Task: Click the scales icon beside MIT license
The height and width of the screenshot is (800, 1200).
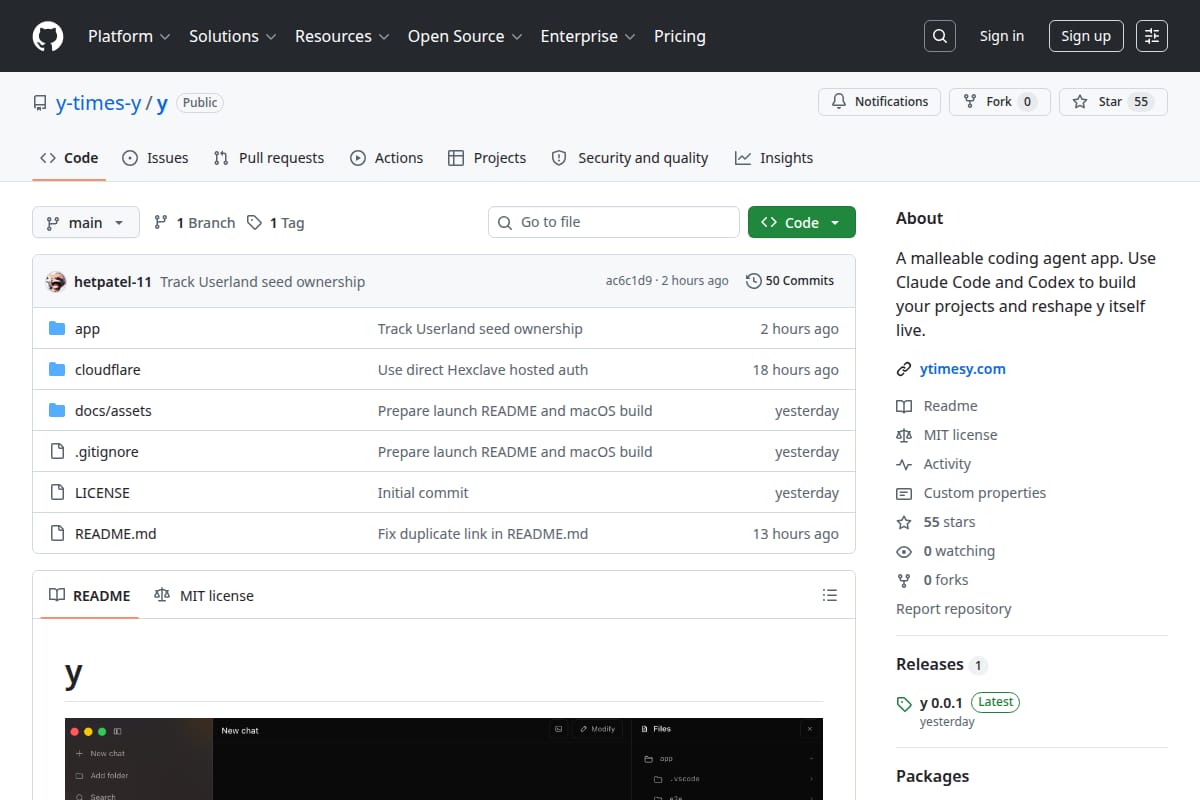Action: click(904, 435)
